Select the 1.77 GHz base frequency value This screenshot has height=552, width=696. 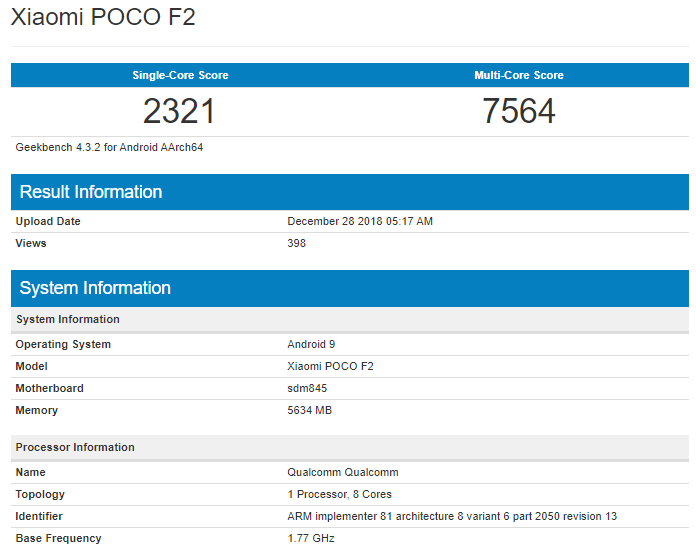(311, 538)
